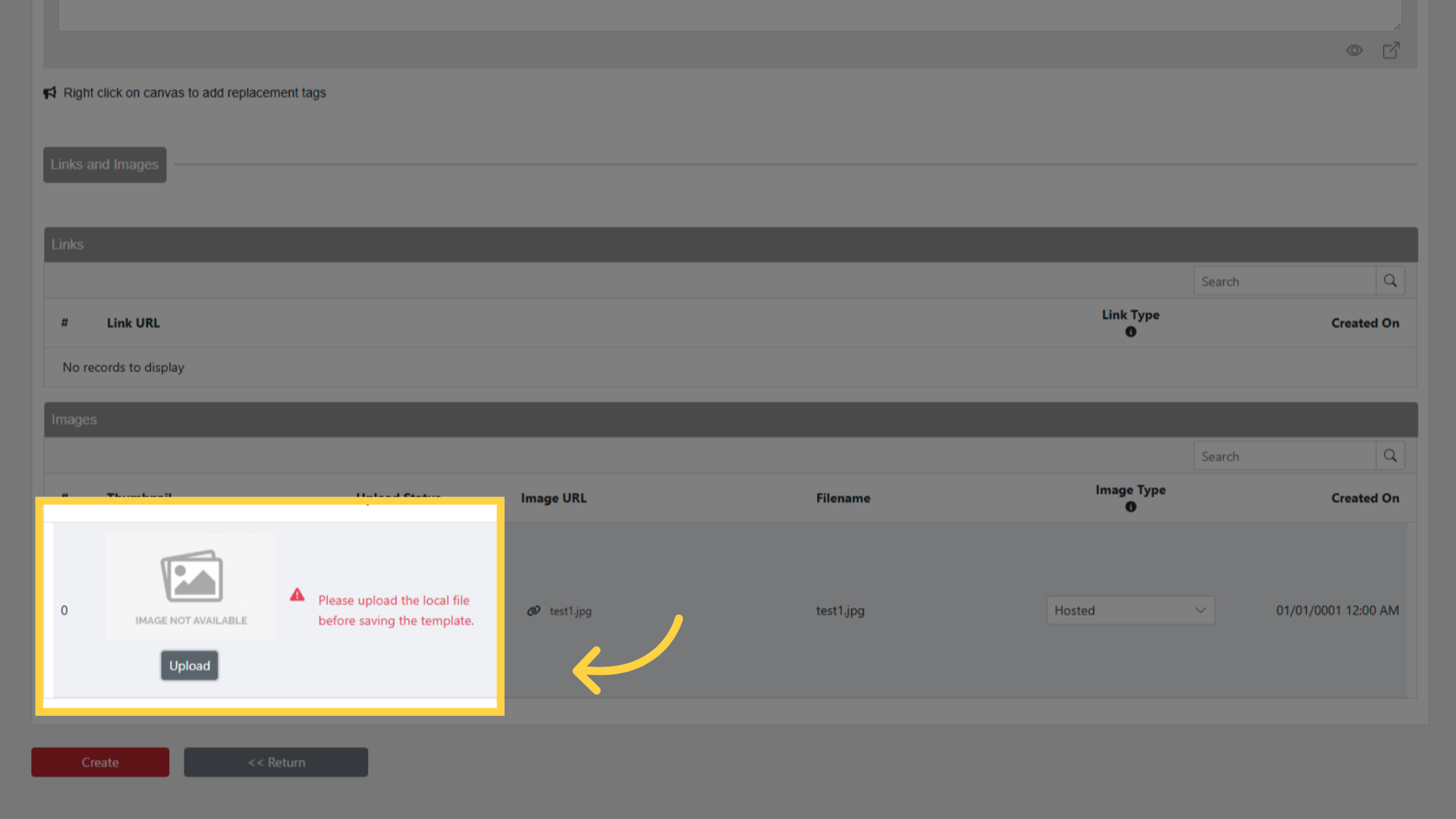This screenshot has width=1456, height=819.
Task: Click the Link Type column header
Action: point(1131,315)
